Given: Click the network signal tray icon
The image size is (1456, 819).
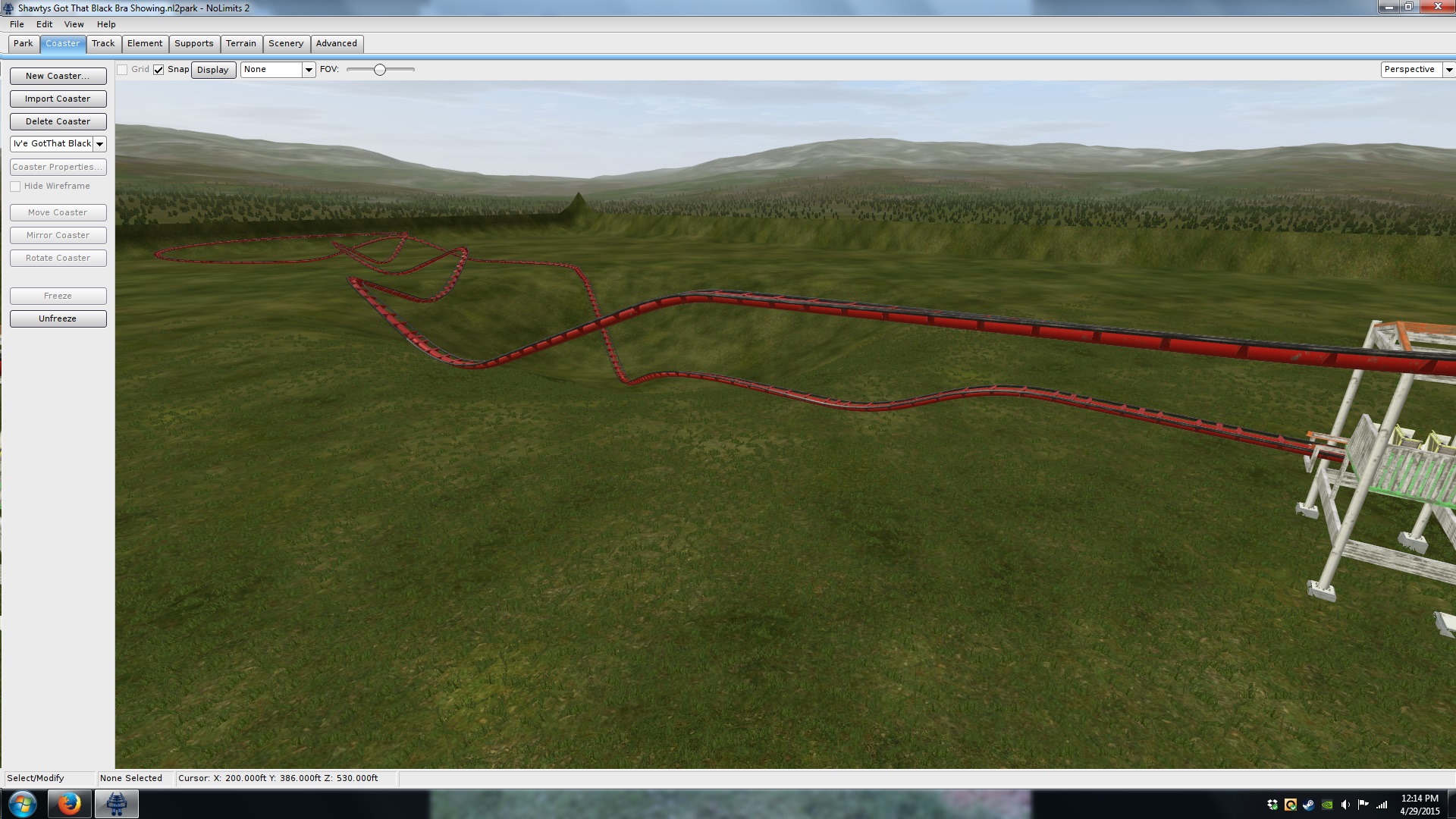Looking at the screenshot, I should (1382, 805).
